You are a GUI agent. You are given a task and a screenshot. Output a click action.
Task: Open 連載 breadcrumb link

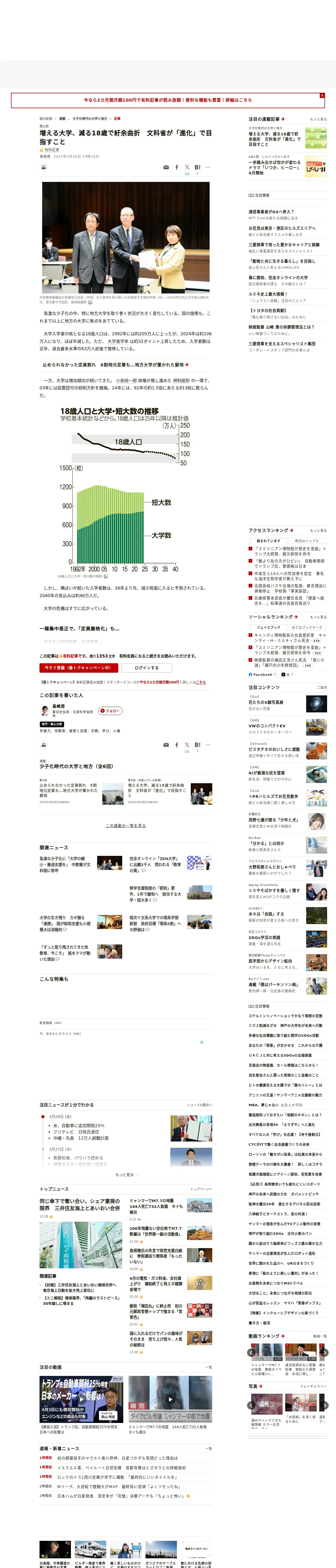tap(62, 119)
